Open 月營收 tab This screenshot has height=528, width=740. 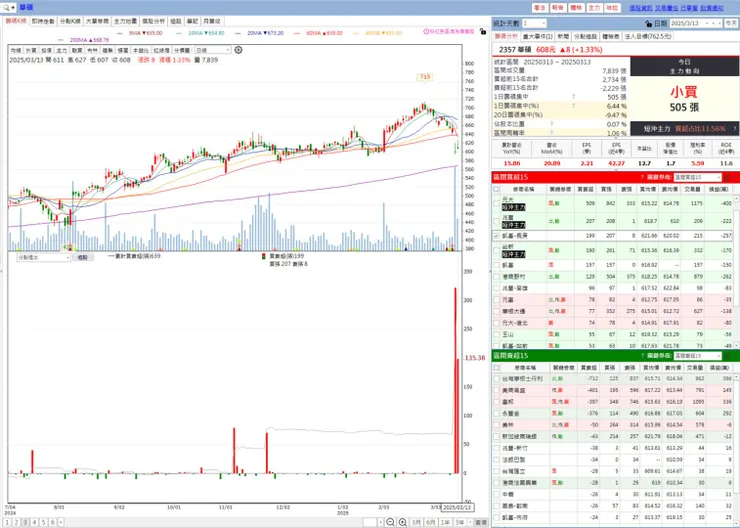coord(211,21)
